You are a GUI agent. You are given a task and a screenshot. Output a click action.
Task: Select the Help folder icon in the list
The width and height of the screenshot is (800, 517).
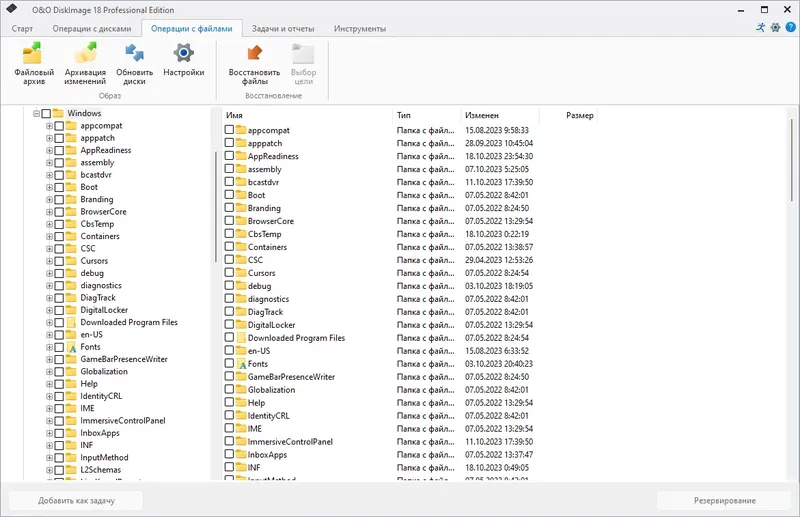tap(241, 403)
